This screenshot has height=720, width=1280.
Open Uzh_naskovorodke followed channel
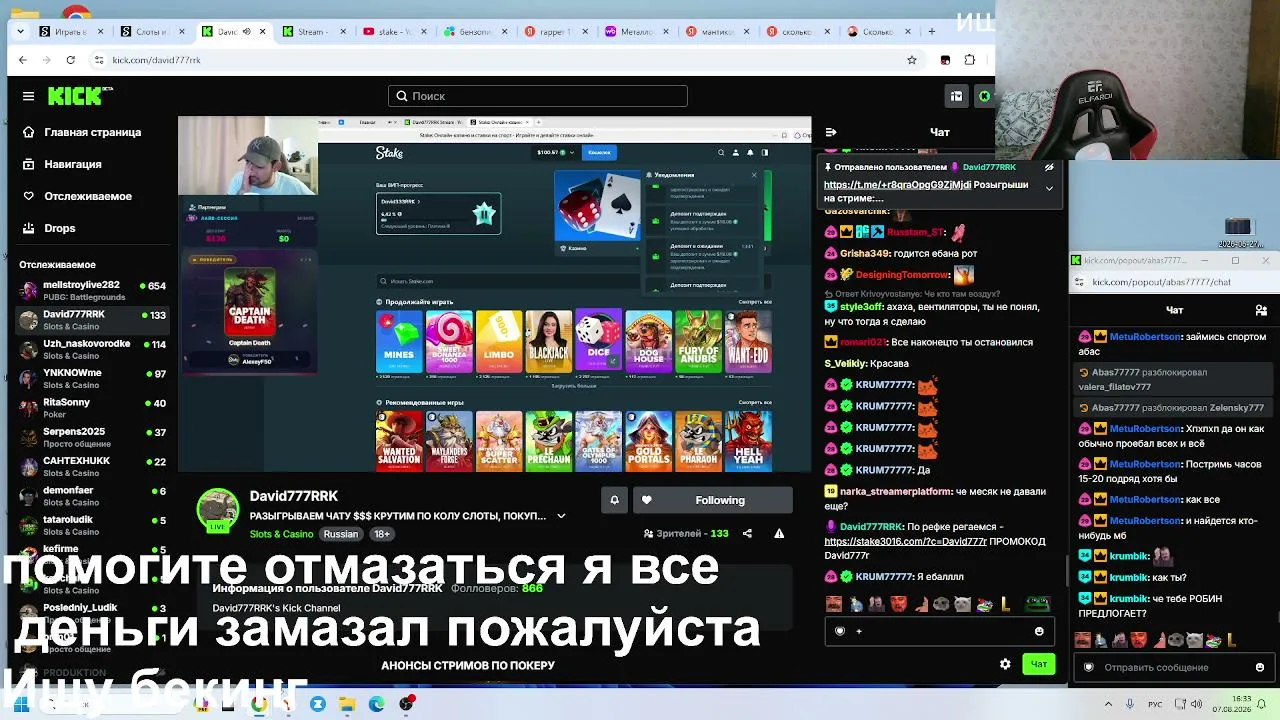[x=92, y=349]
